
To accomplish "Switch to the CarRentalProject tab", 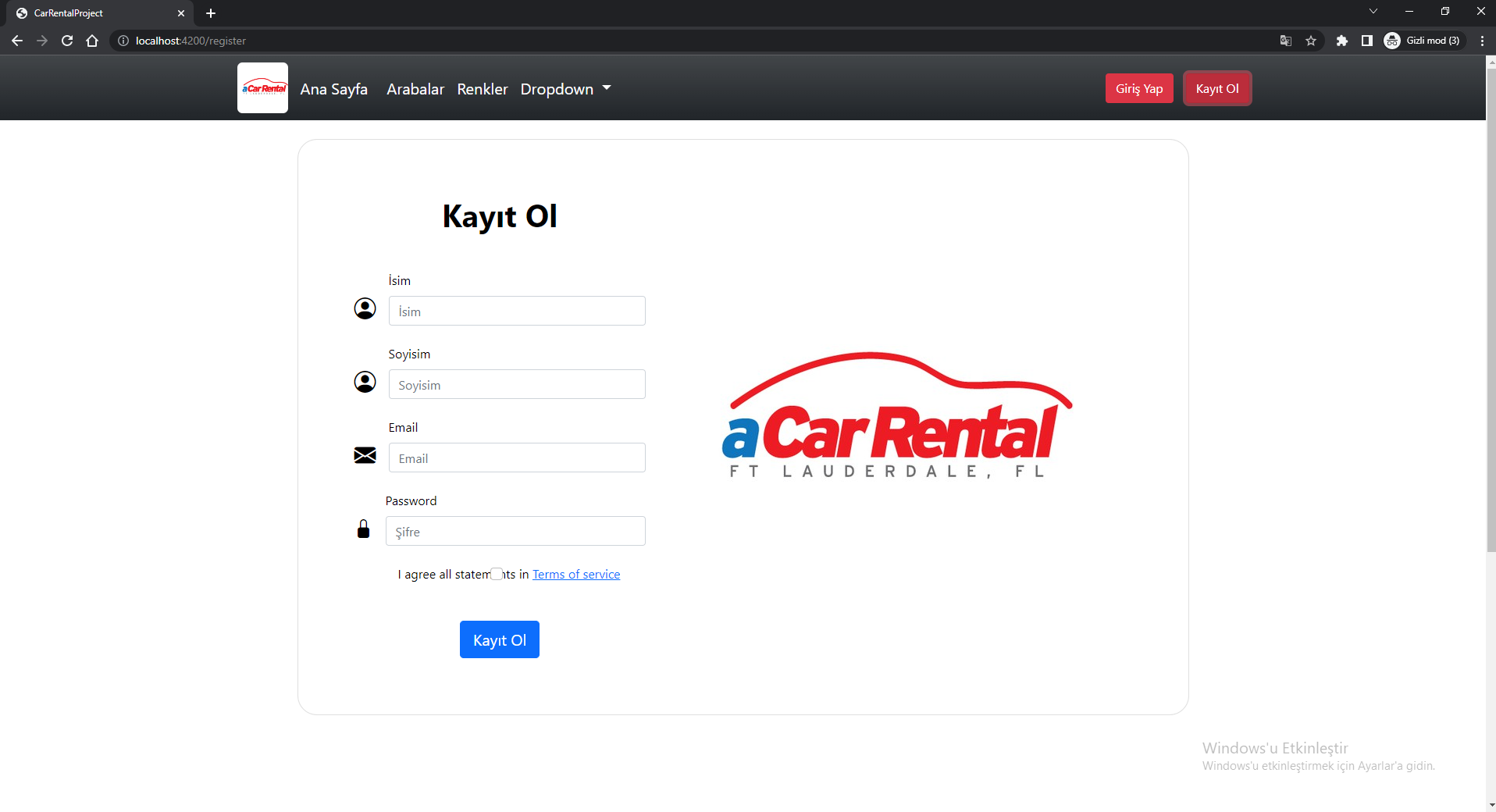I will point(94,12).
